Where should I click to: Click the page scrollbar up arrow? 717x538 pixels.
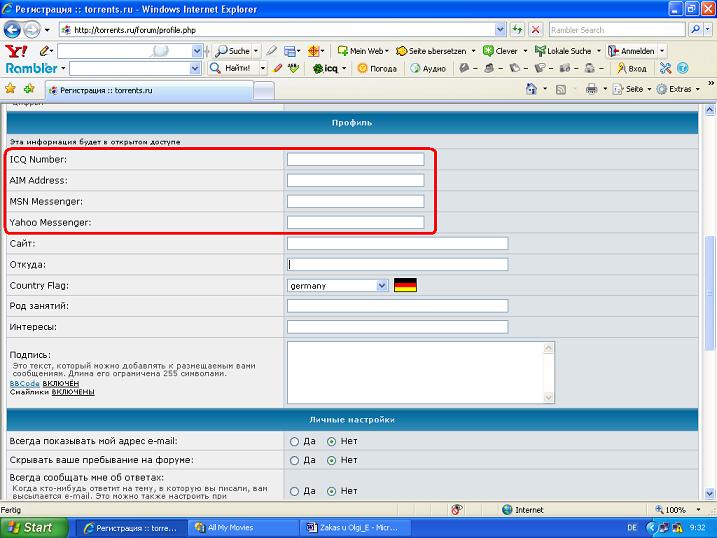pyautogui.click(x=709, y=110)
